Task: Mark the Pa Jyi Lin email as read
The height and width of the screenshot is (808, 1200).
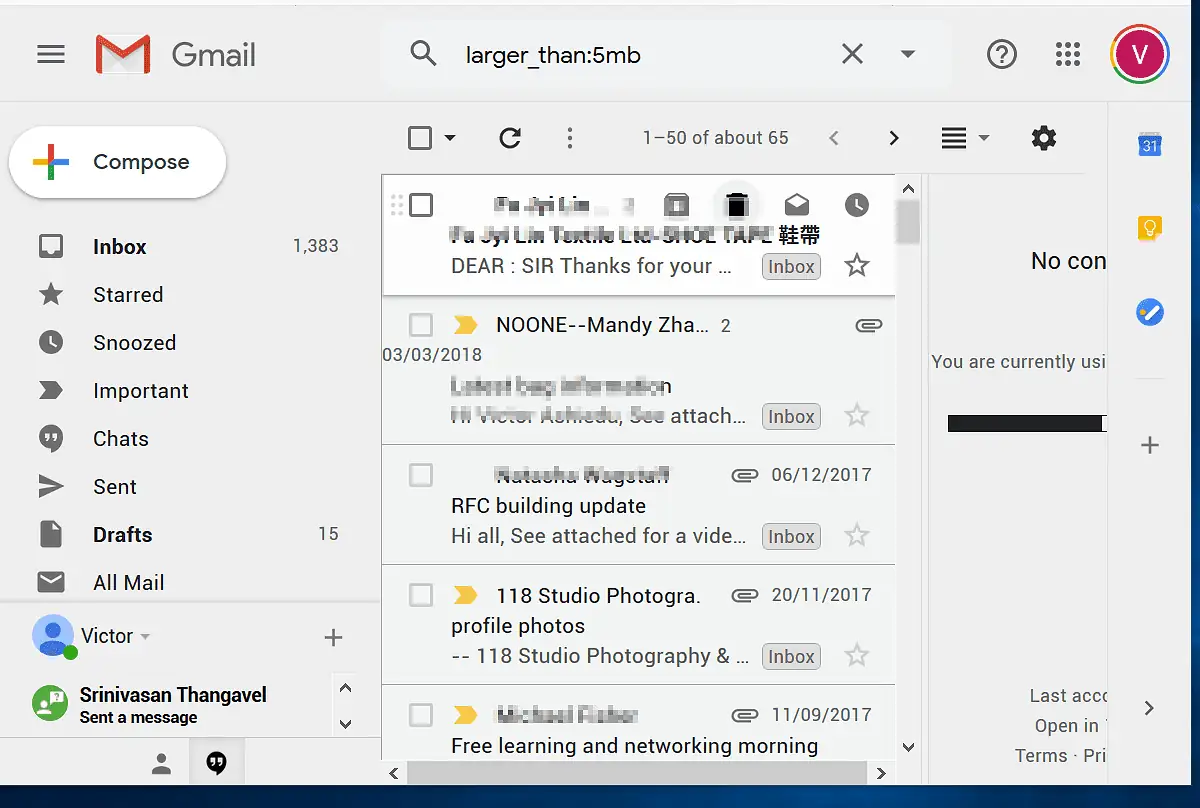Action: click(x=797, y=205)
